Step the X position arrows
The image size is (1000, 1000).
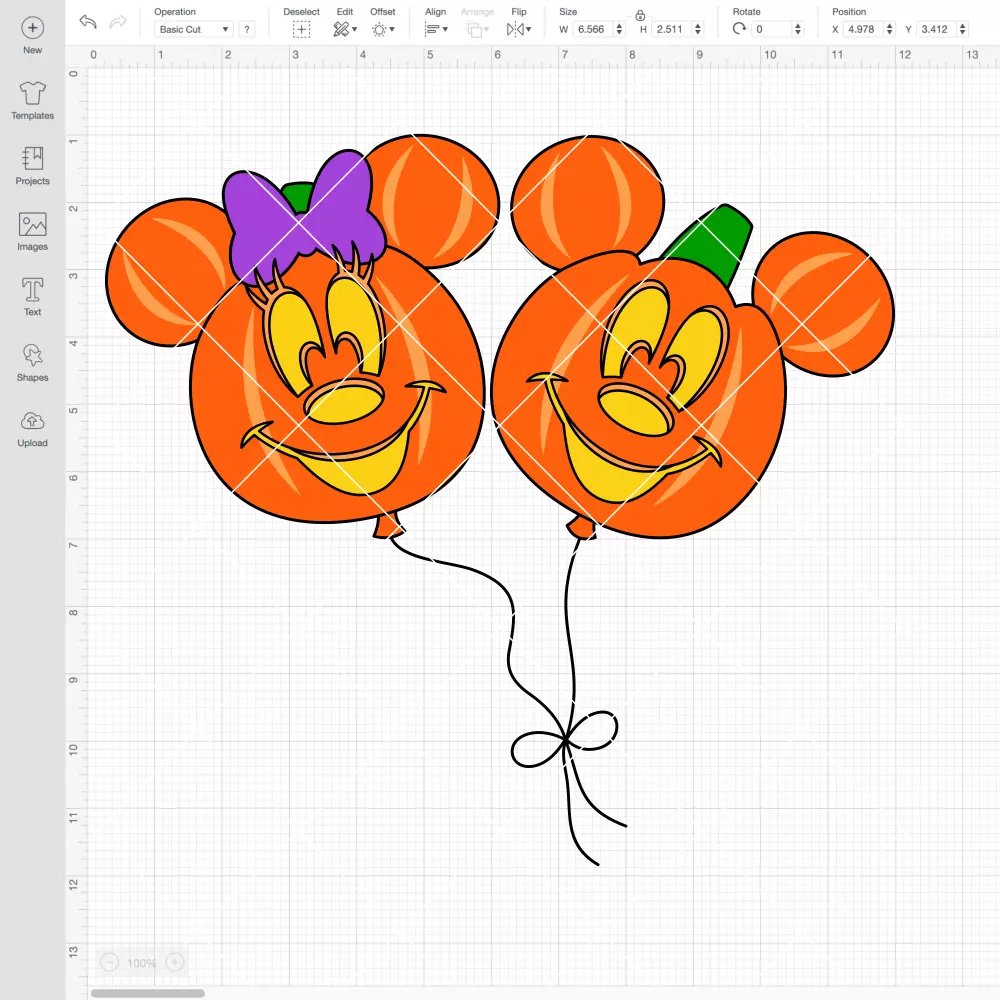point(890,29)
